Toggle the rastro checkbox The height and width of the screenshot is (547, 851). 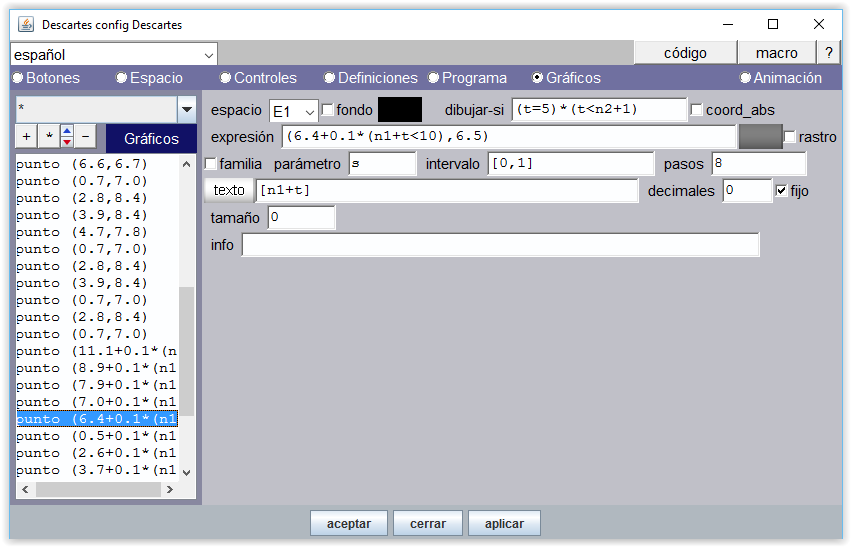(790, 137)
